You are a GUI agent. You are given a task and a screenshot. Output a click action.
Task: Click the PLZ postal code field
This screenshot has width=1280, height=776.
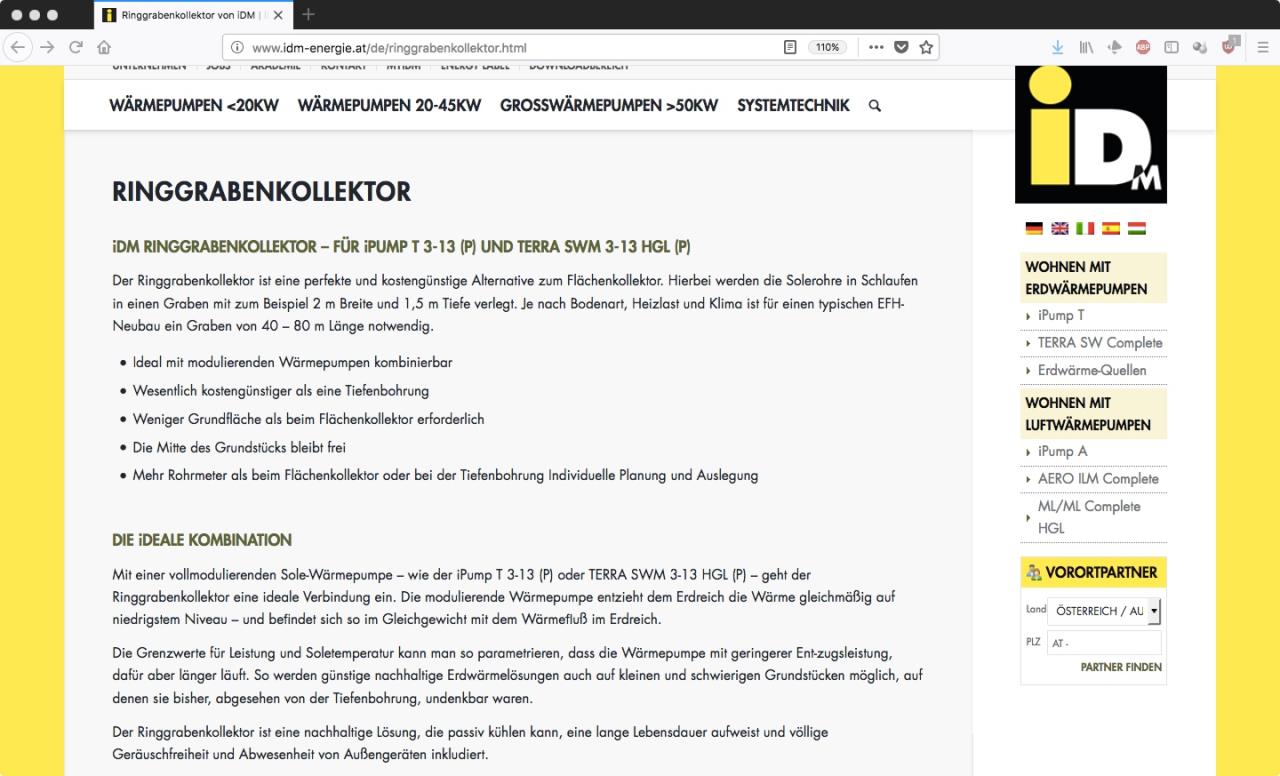point(1105,643)
